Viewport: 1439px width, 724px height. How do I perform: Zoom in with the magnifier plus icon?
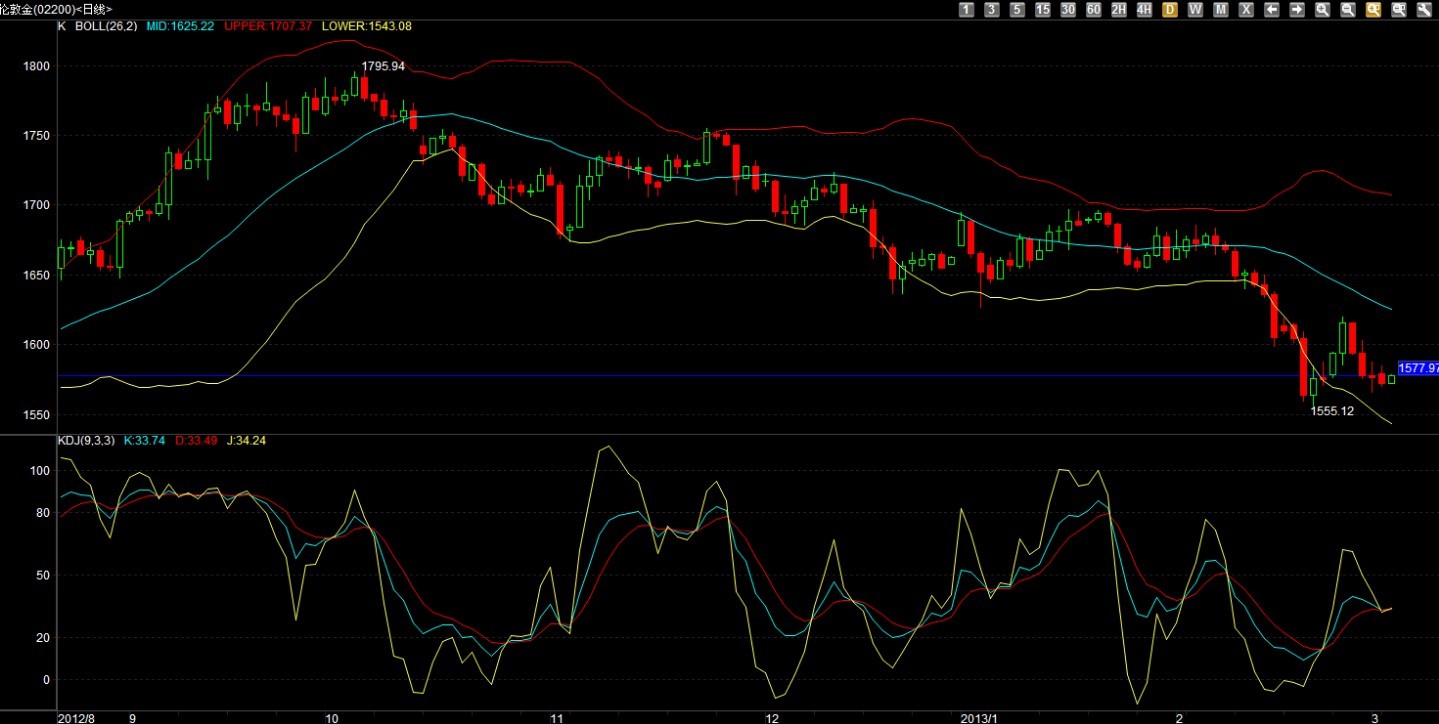[1323, 9]
